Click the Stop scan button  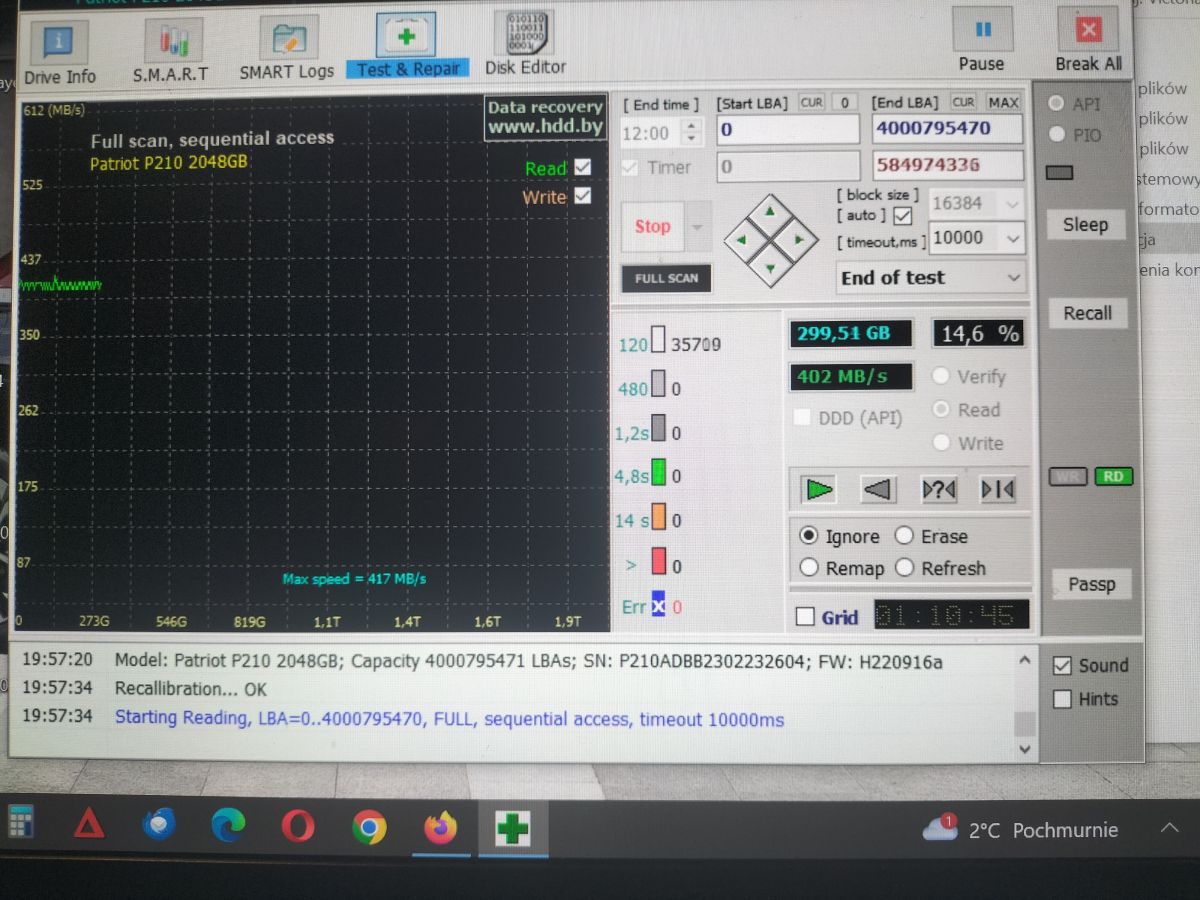click(652, 227)
